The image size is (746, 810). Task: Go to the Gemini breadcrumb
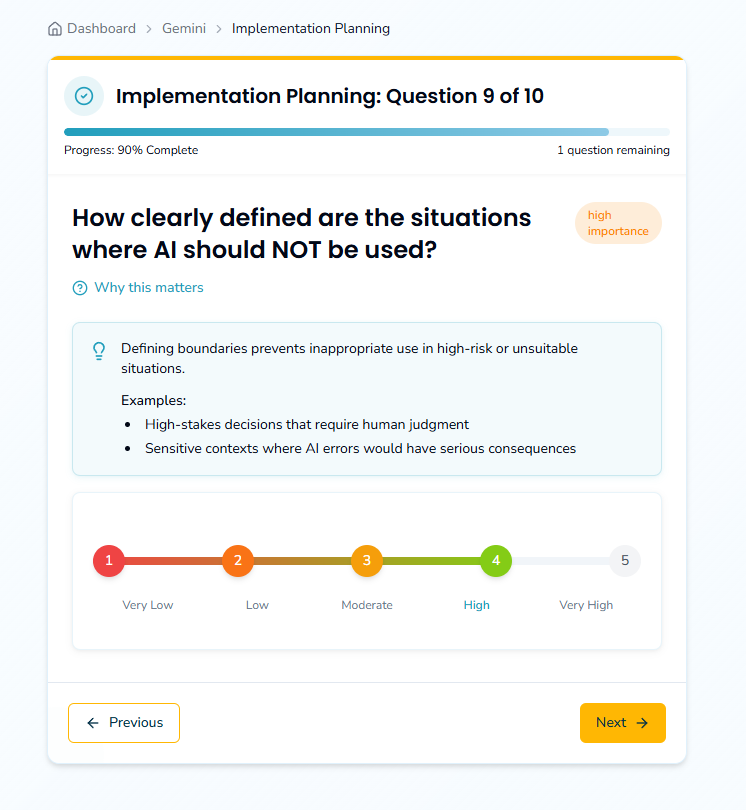(184, 29)
